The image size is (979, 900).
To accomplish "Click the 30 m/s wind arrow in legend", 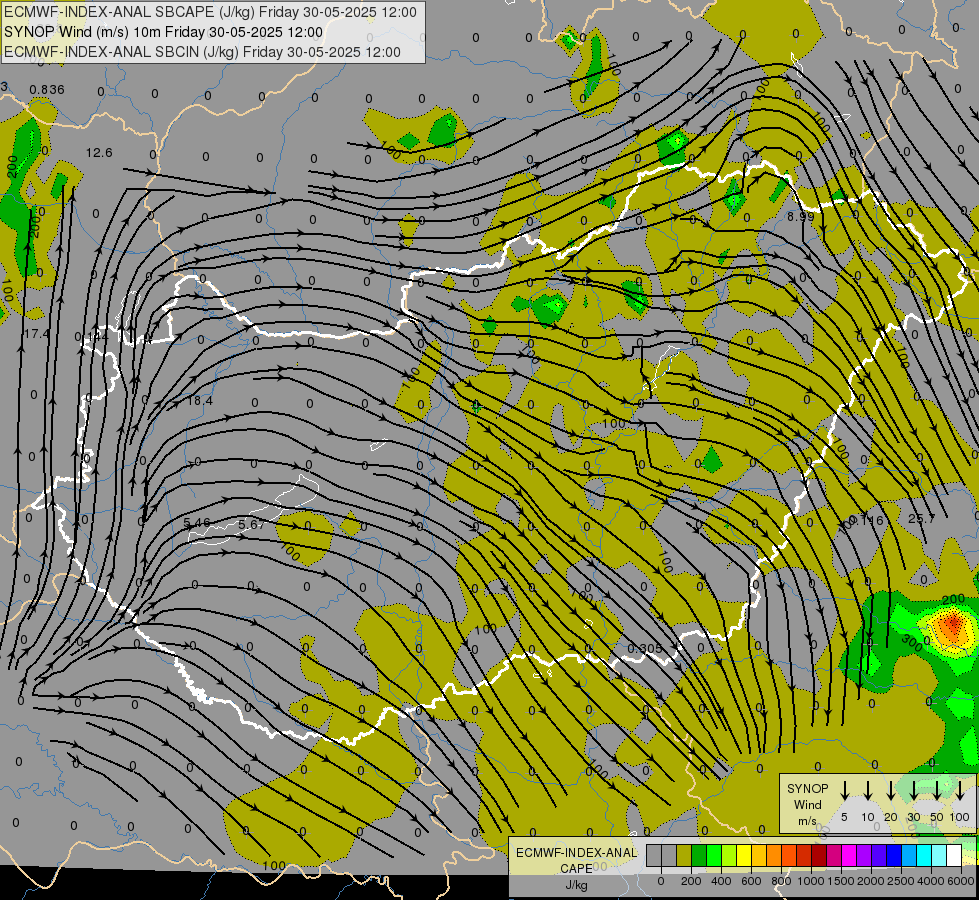I will (x=914, y=791).
